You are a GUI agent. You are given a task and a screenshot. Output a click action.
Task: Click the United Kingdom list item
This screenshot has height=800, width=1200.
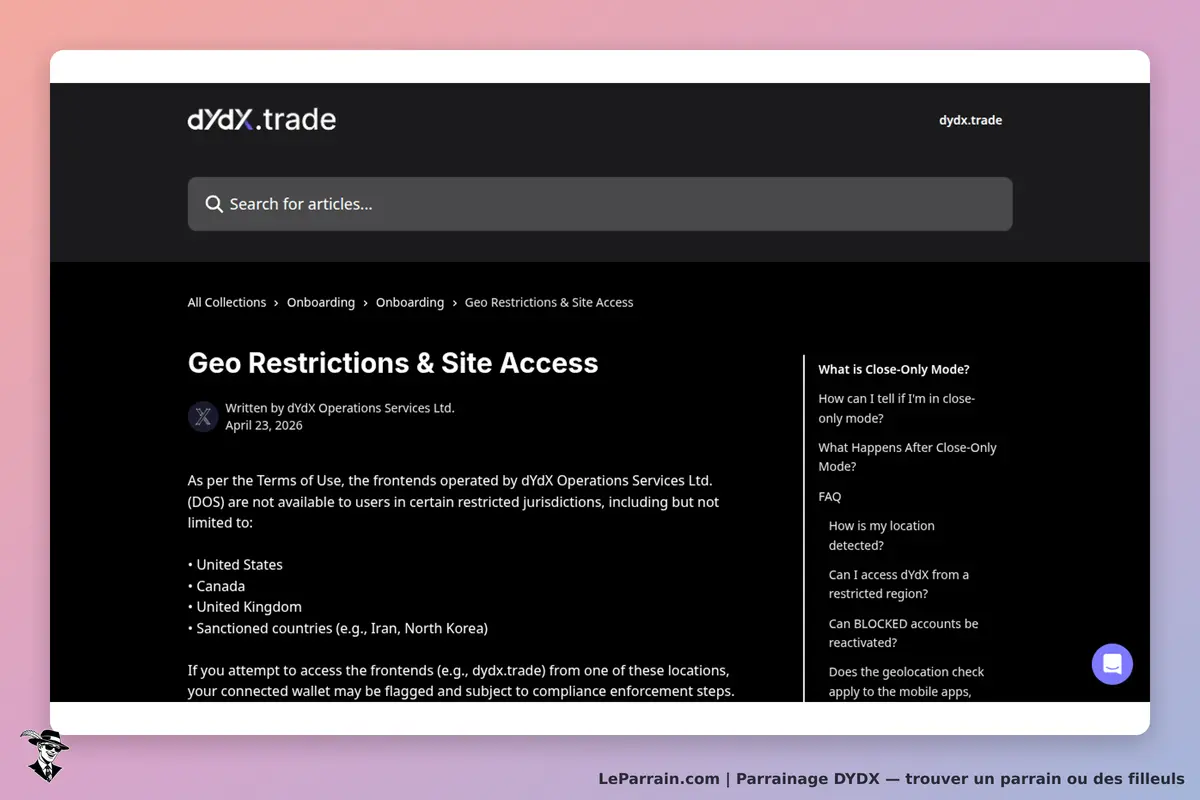pos(245,607)
